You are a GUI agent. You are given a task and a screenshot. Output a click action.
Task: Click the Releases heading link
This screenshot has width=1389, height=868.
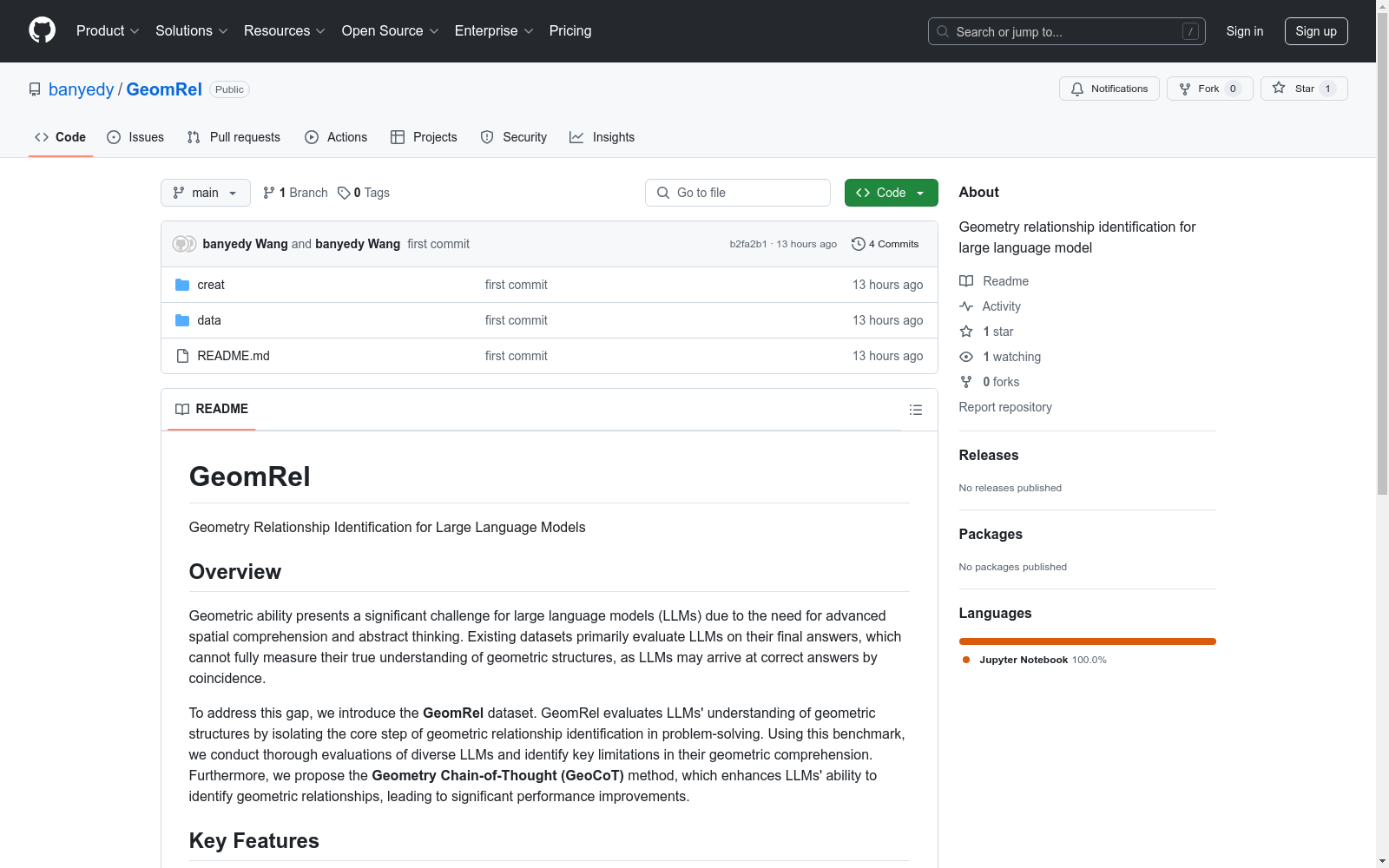tap(989, 455)
